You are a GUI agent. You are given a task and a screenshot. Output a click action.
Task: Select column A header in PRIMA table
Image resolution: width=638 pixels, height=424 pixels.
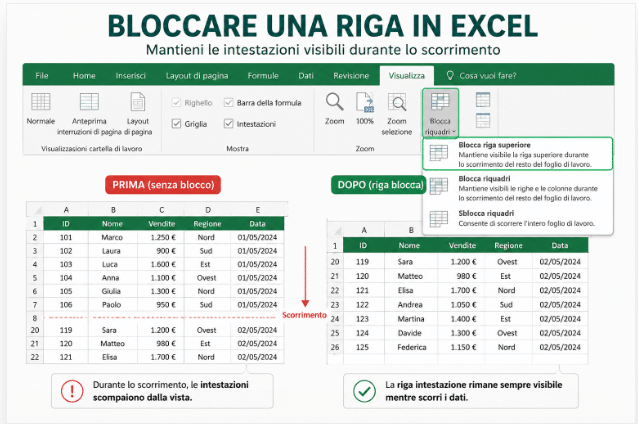[x=66, y=210]
